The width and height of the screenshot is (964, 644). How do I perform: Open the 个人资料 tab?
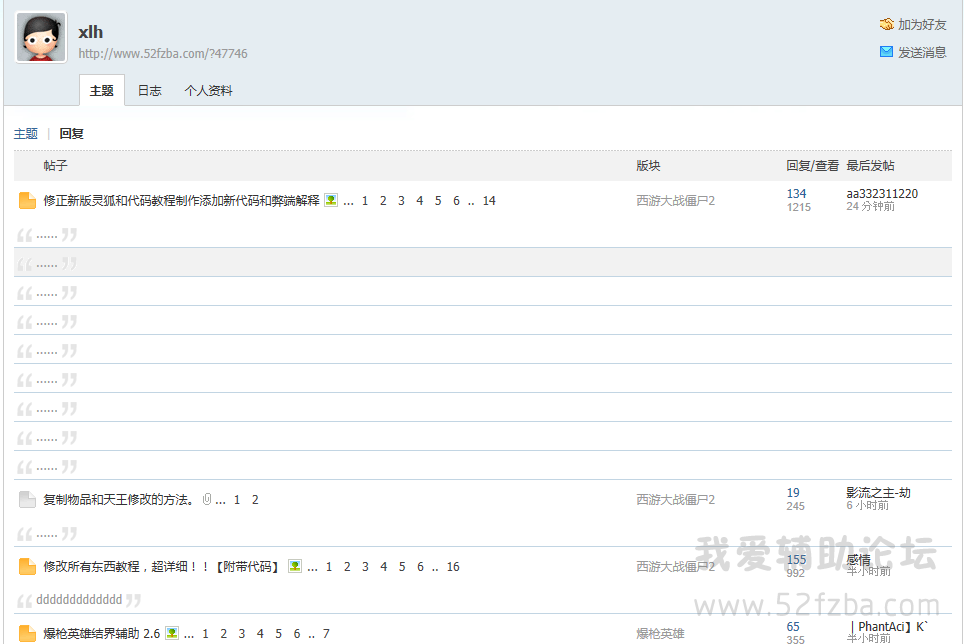(208, 90)
